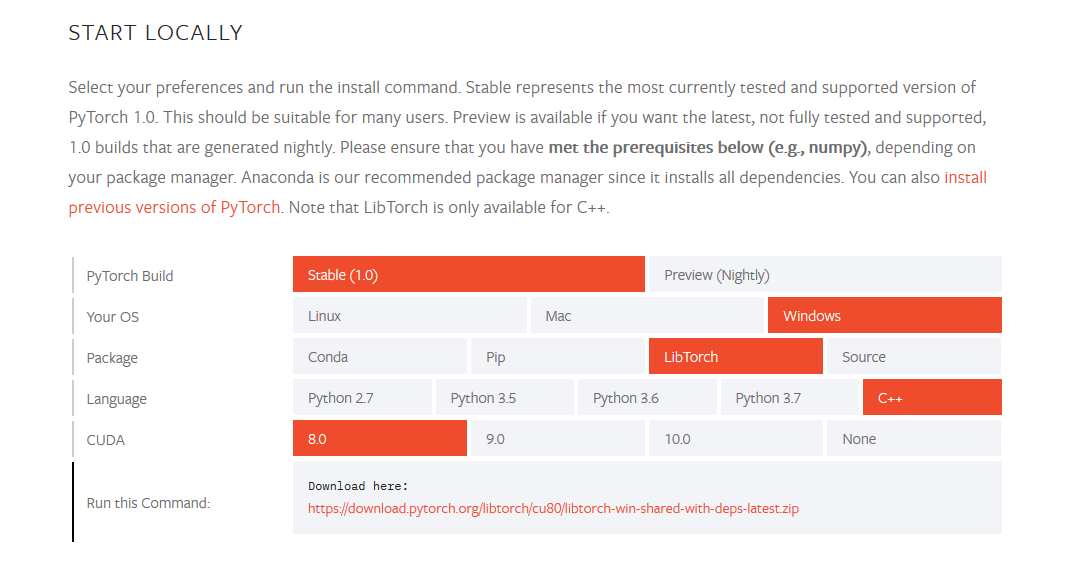This screenshot has width=1069, height=588.
Task: Select CUDA version 8.0
Action: click(x=380, y=438)
